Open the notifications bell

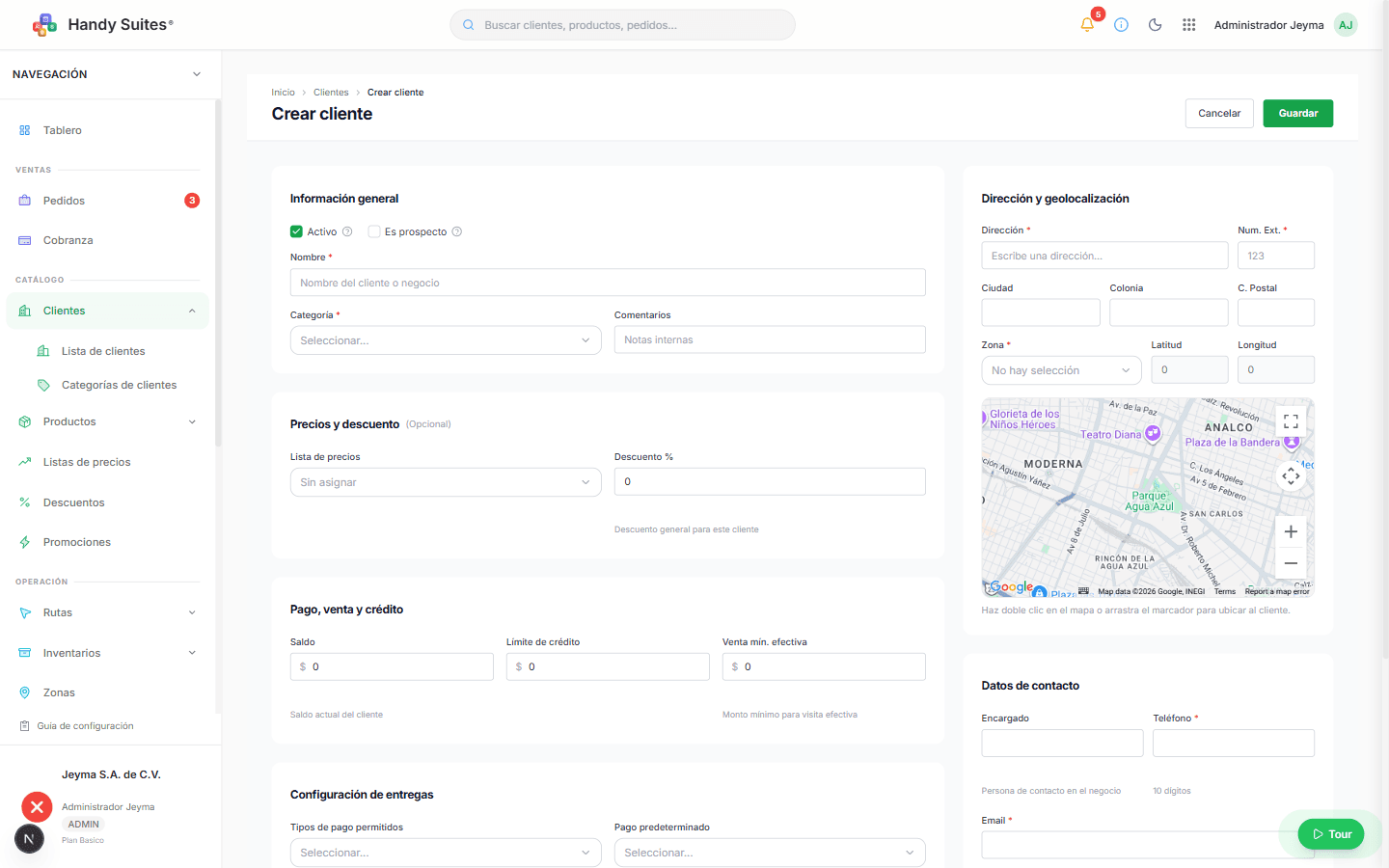[x=1087, y=25]
